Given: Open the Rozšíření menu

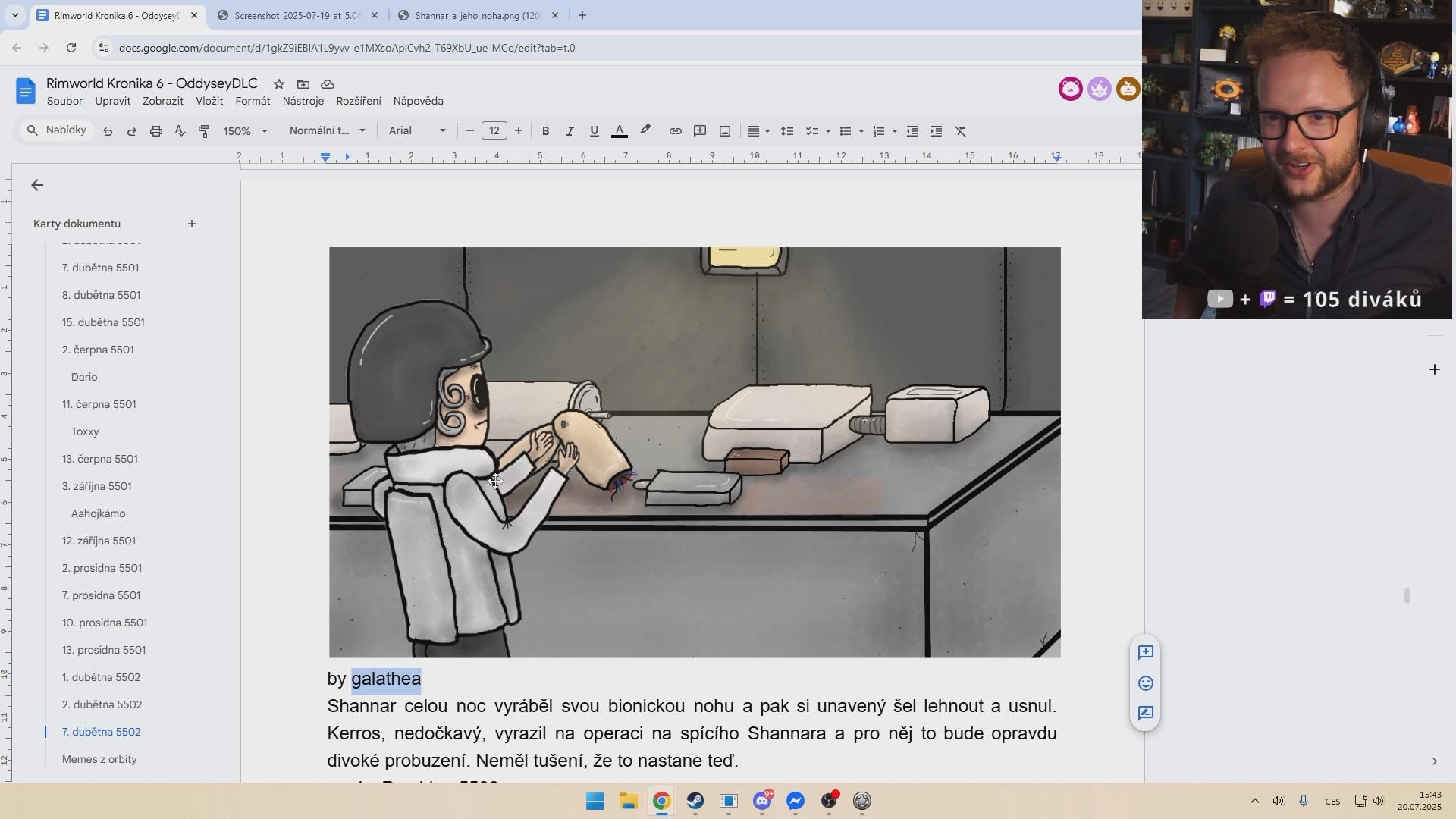Looking at the screenshot, I should [x=359, y=101].
